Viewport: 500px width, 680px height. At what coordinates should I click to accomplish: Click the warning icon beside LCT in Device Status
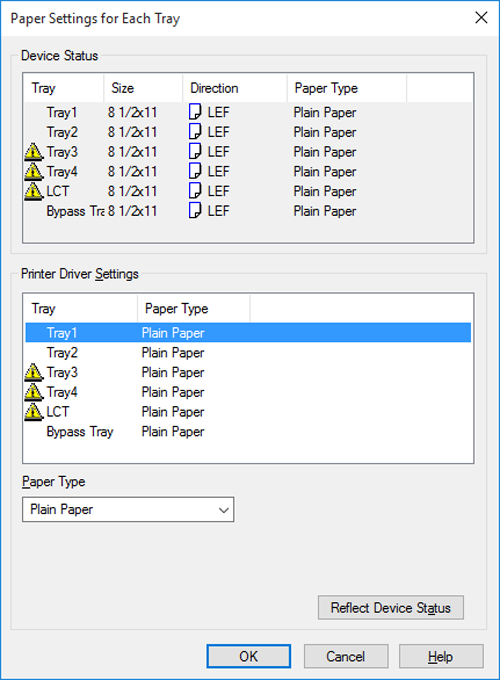click(33, 191)
